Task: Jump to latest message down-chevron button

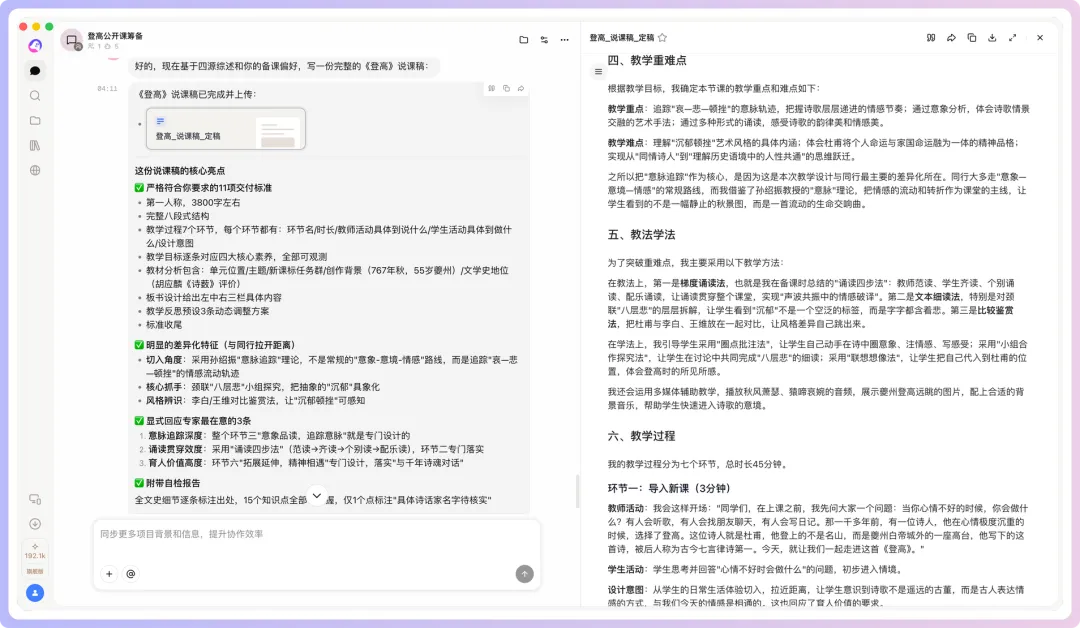Action: coord(317,495)
